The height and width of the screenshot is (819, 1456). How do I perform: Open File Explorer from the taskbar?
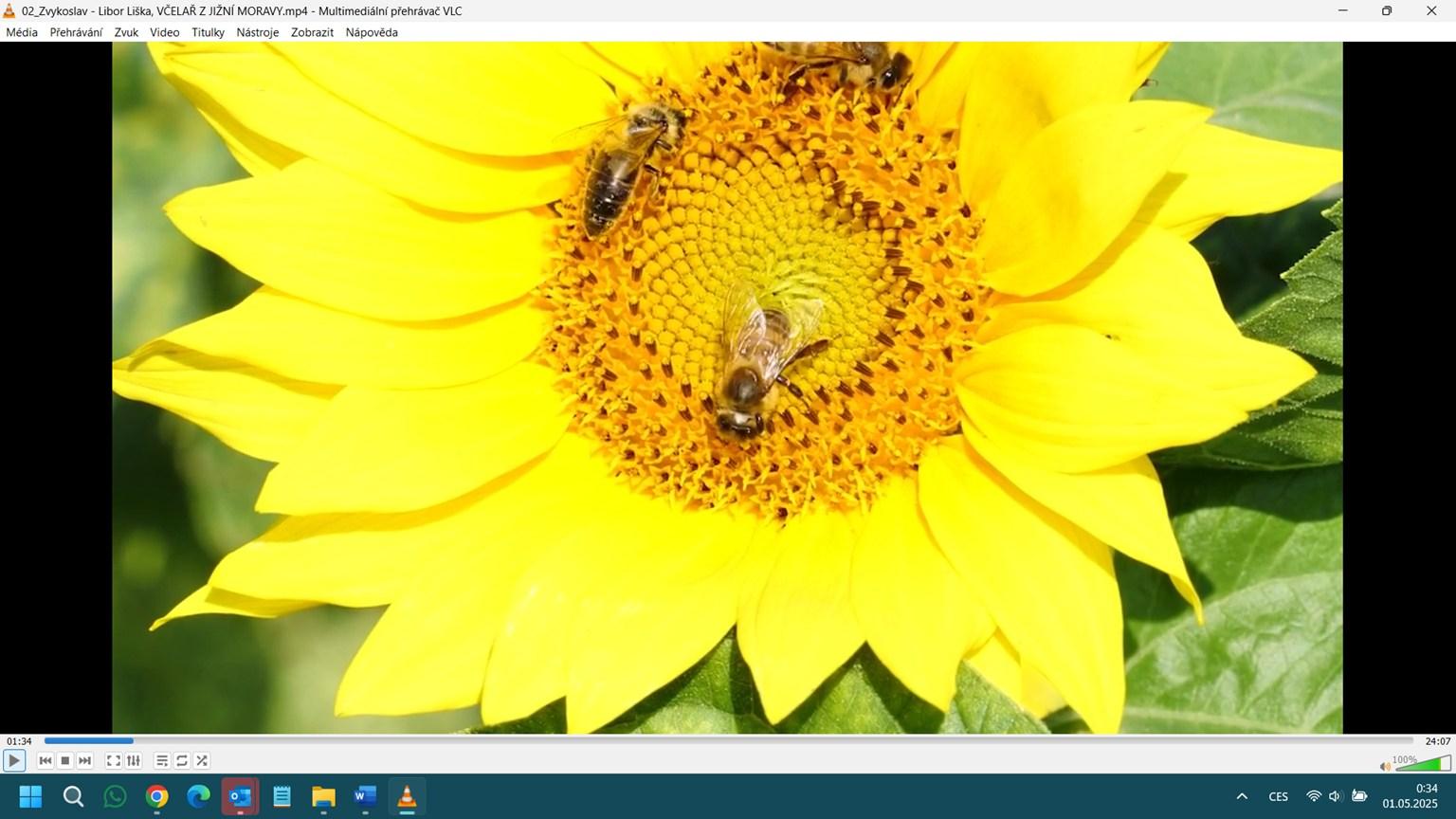(x=323, y=796)
